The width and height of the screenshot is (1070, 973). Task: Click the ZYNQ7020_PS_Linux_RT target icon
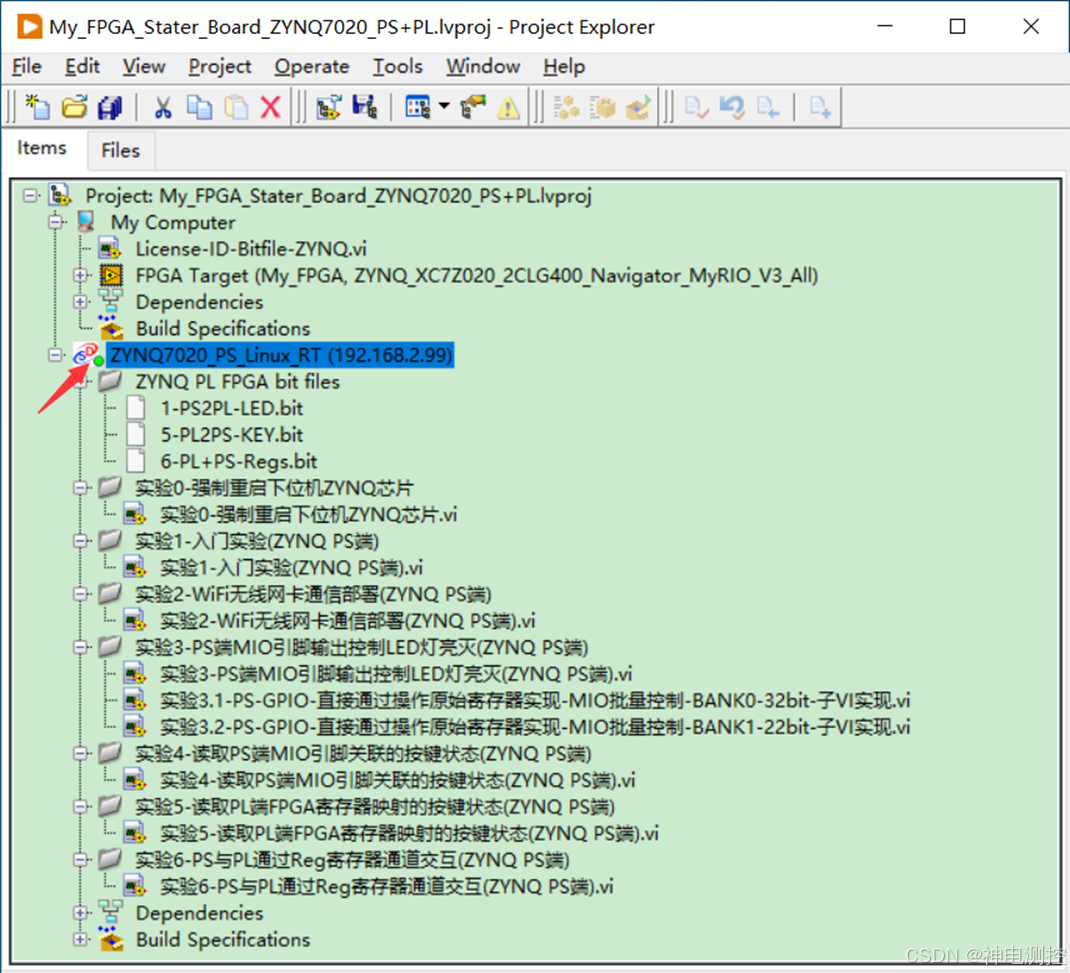89,355
